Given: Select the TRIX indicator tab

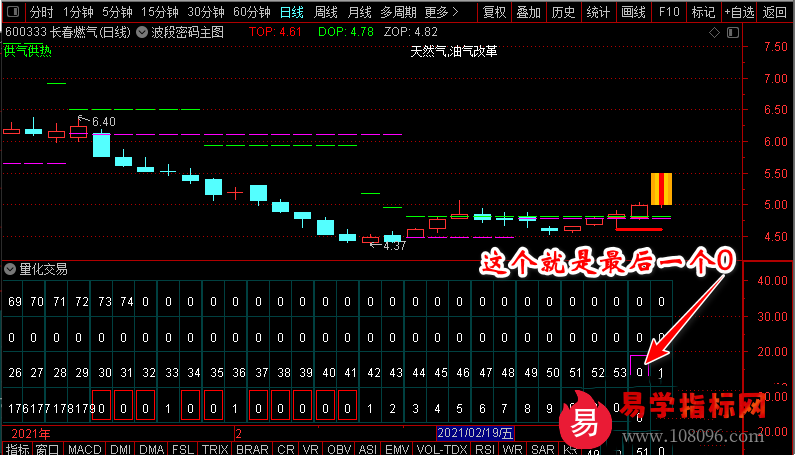Looking at the screenshot, I should tap(215, 449).
